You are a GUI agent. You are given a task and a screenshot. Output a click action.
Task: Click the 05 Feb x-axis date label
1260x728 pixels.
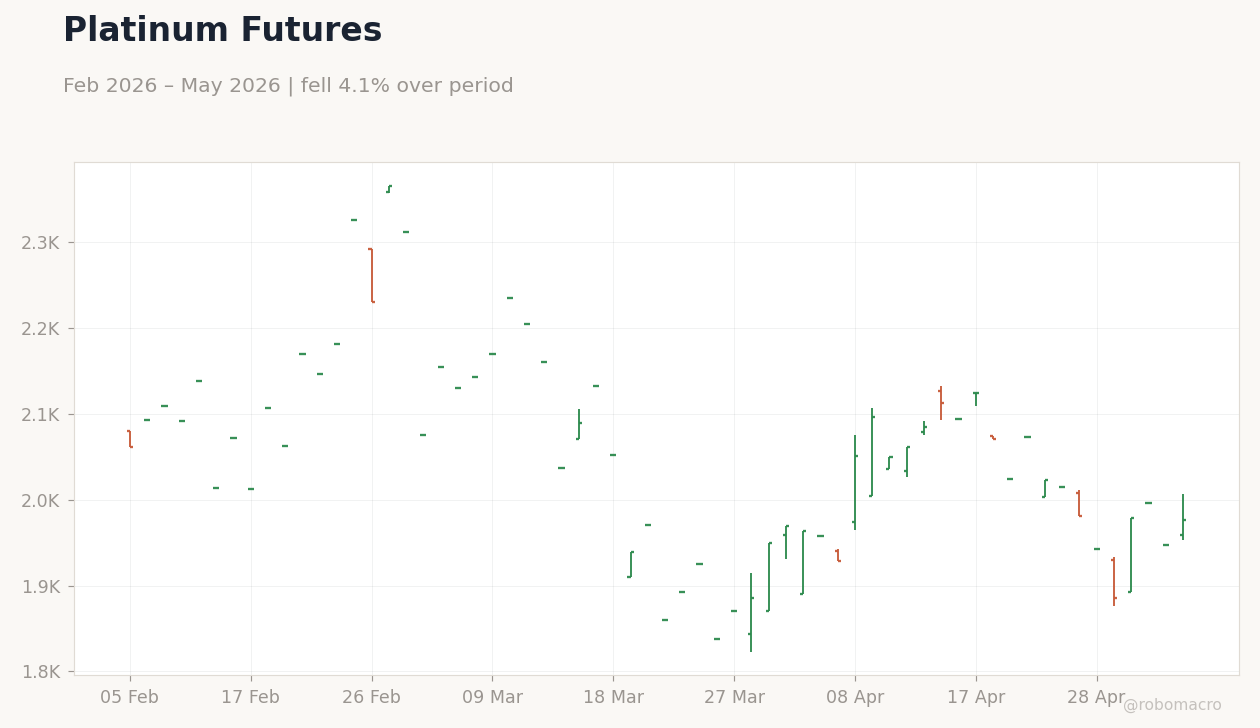coord(129,698)
